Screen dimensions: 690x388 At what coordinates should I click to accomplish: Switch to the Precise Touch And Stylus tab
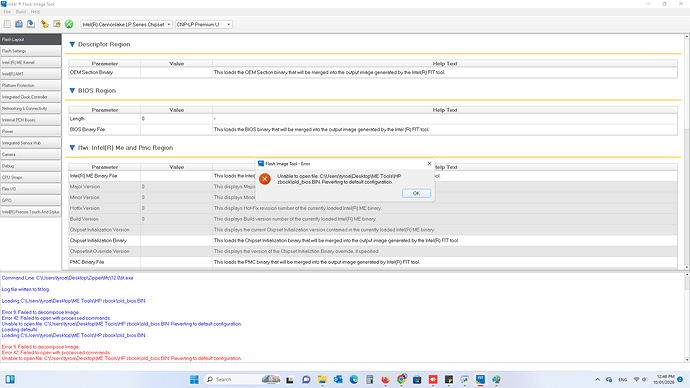click(x=30, y=212)
